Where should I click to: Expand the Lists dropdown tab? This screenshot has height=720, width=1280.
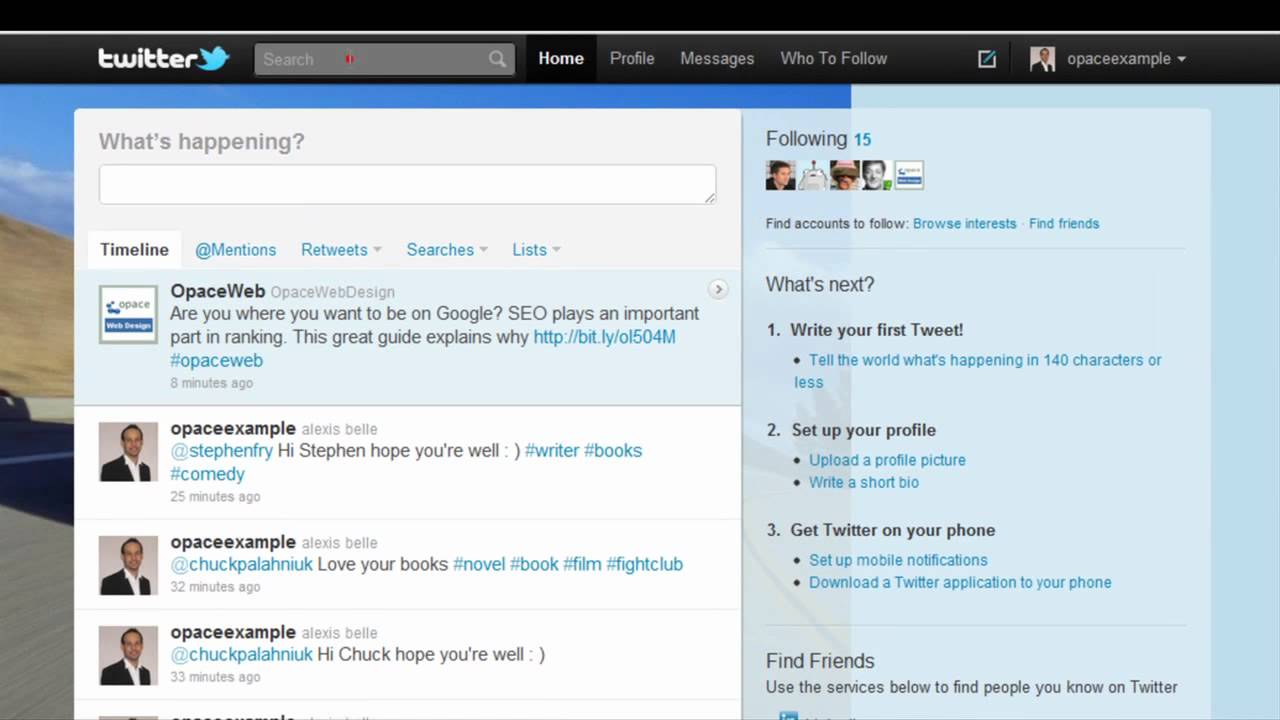[536, 250]
